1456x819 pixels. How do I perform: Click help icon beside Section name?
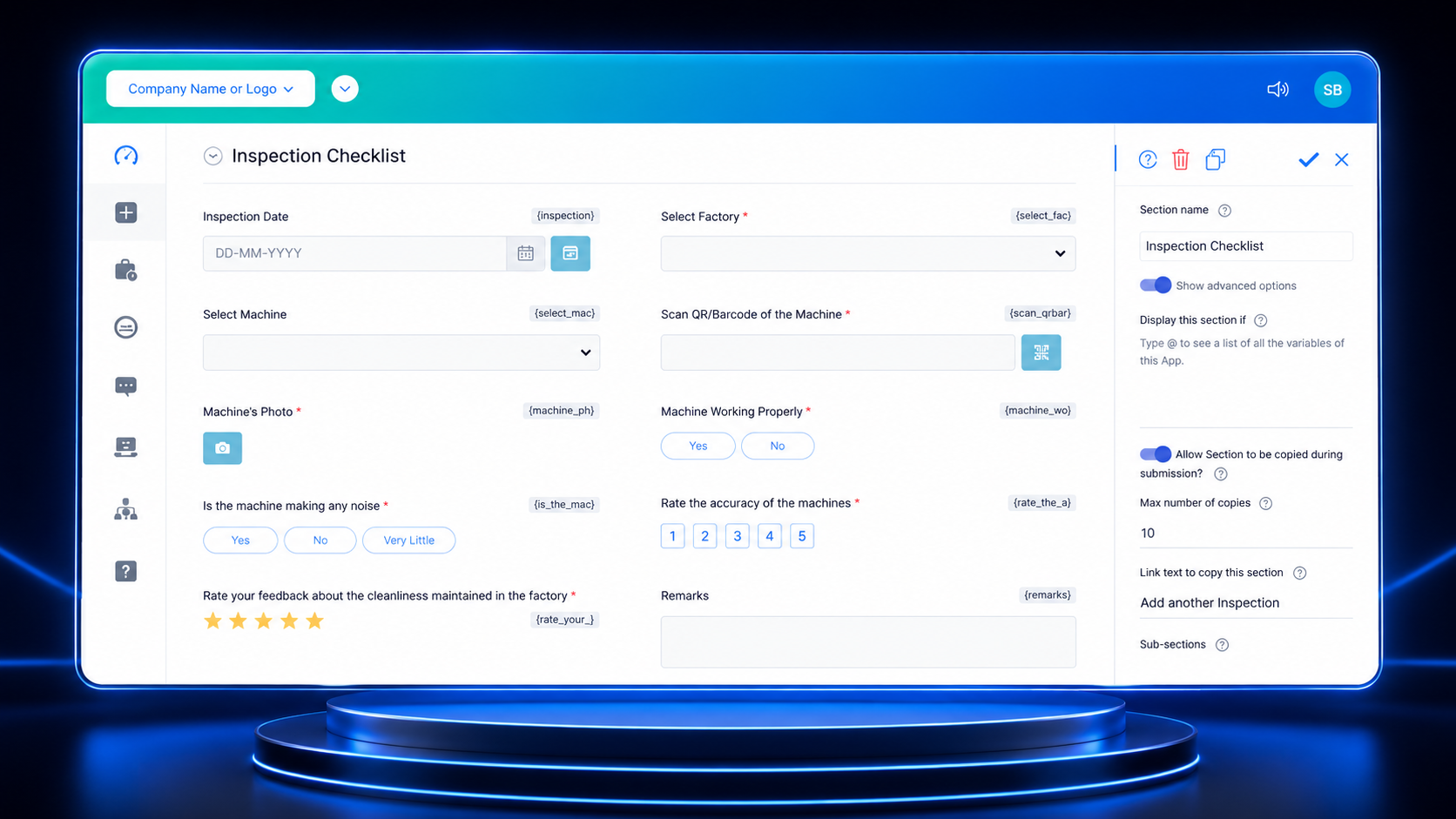[x=1224, y=211]
